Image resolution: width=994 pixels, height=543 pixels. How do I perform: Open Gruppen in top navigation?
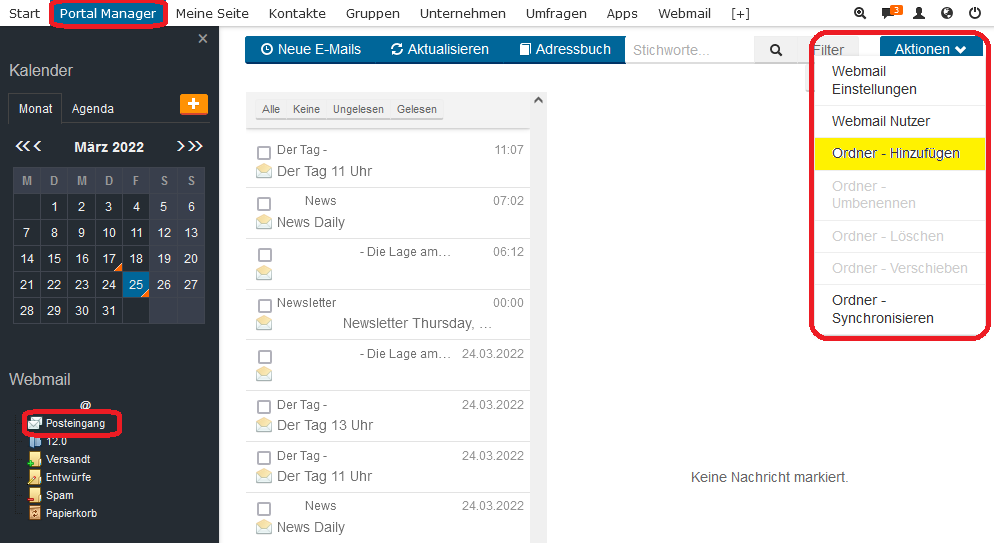point(373,13)
